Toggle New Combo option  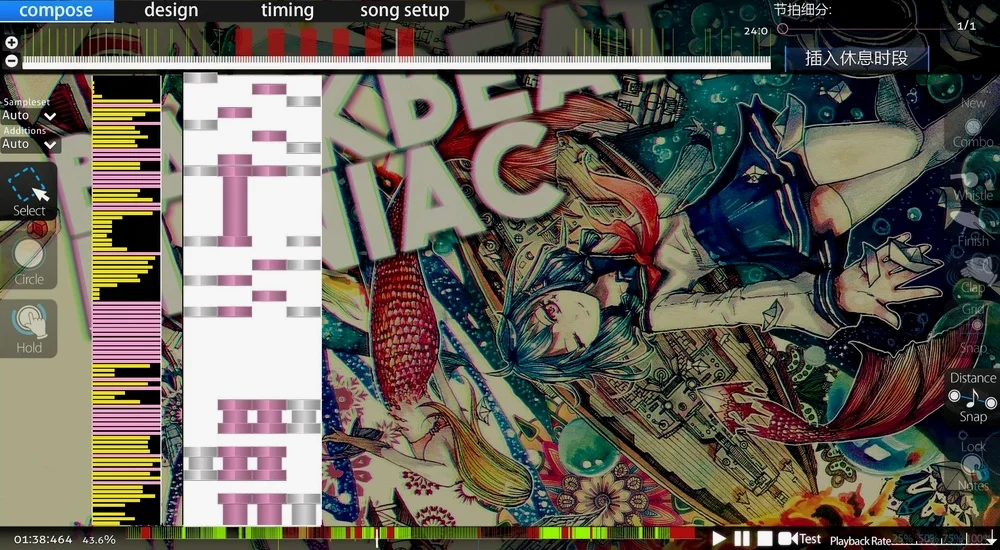(x=973, y=123)
